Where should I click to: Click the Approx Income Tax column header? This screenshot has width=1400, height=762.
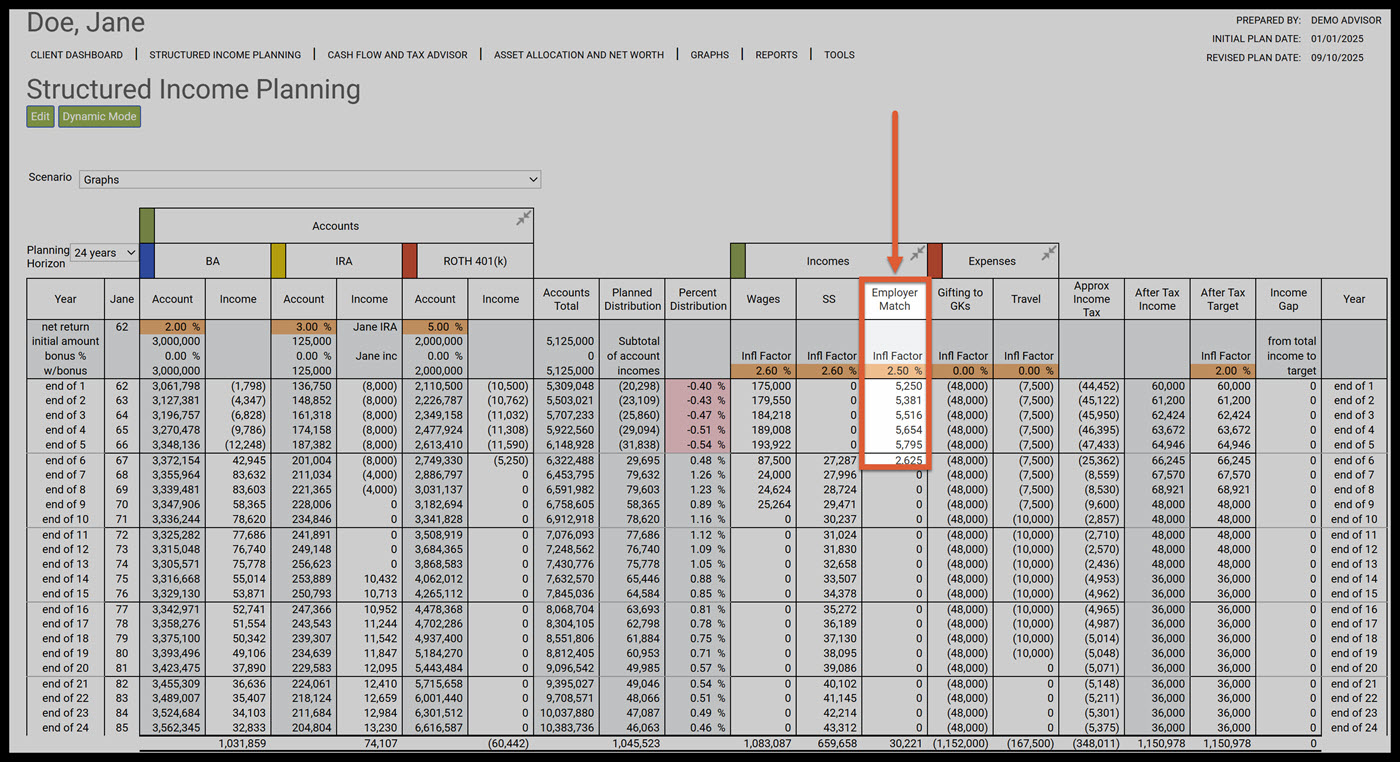tap(1091, 299)
